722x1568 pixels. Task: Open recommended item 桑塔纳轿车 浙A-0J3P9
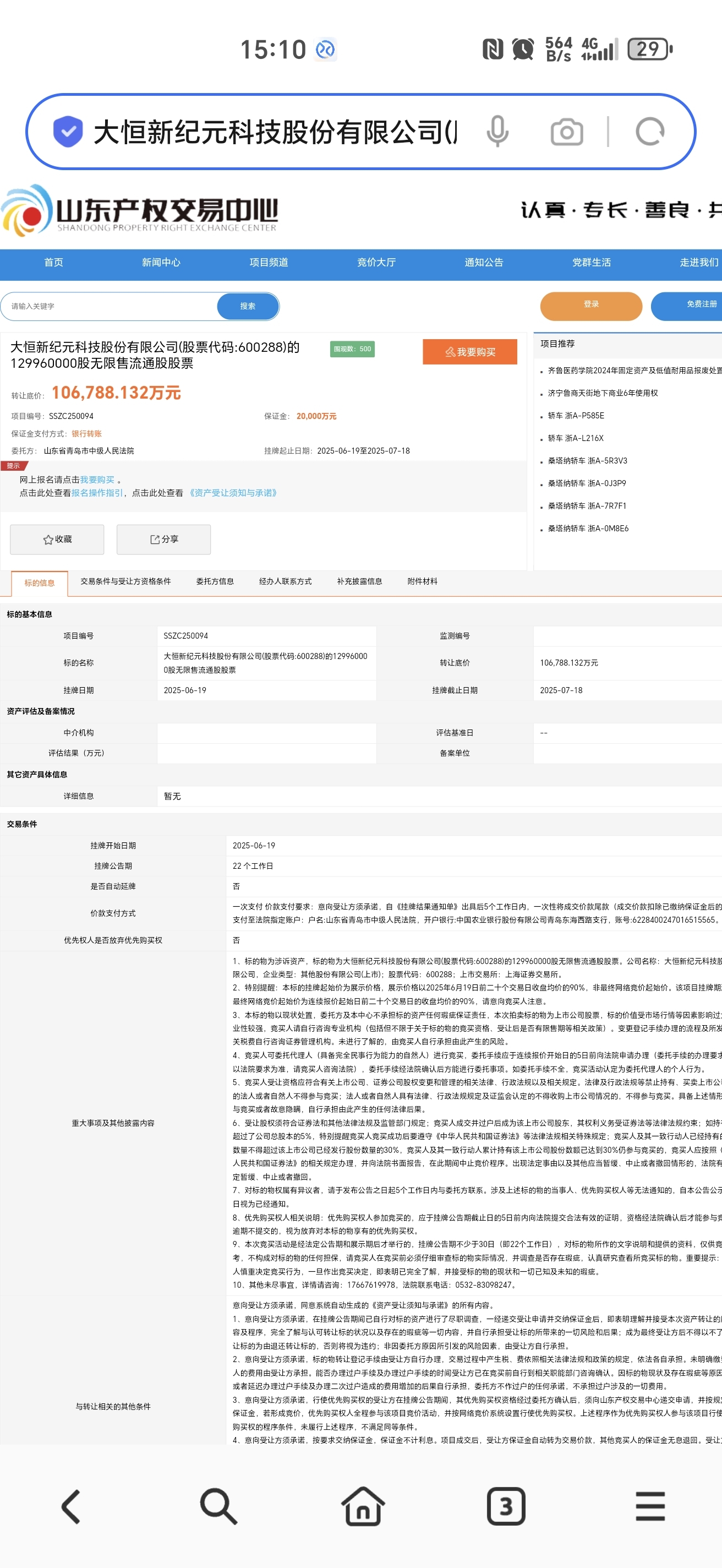click(x=587, y=483)
